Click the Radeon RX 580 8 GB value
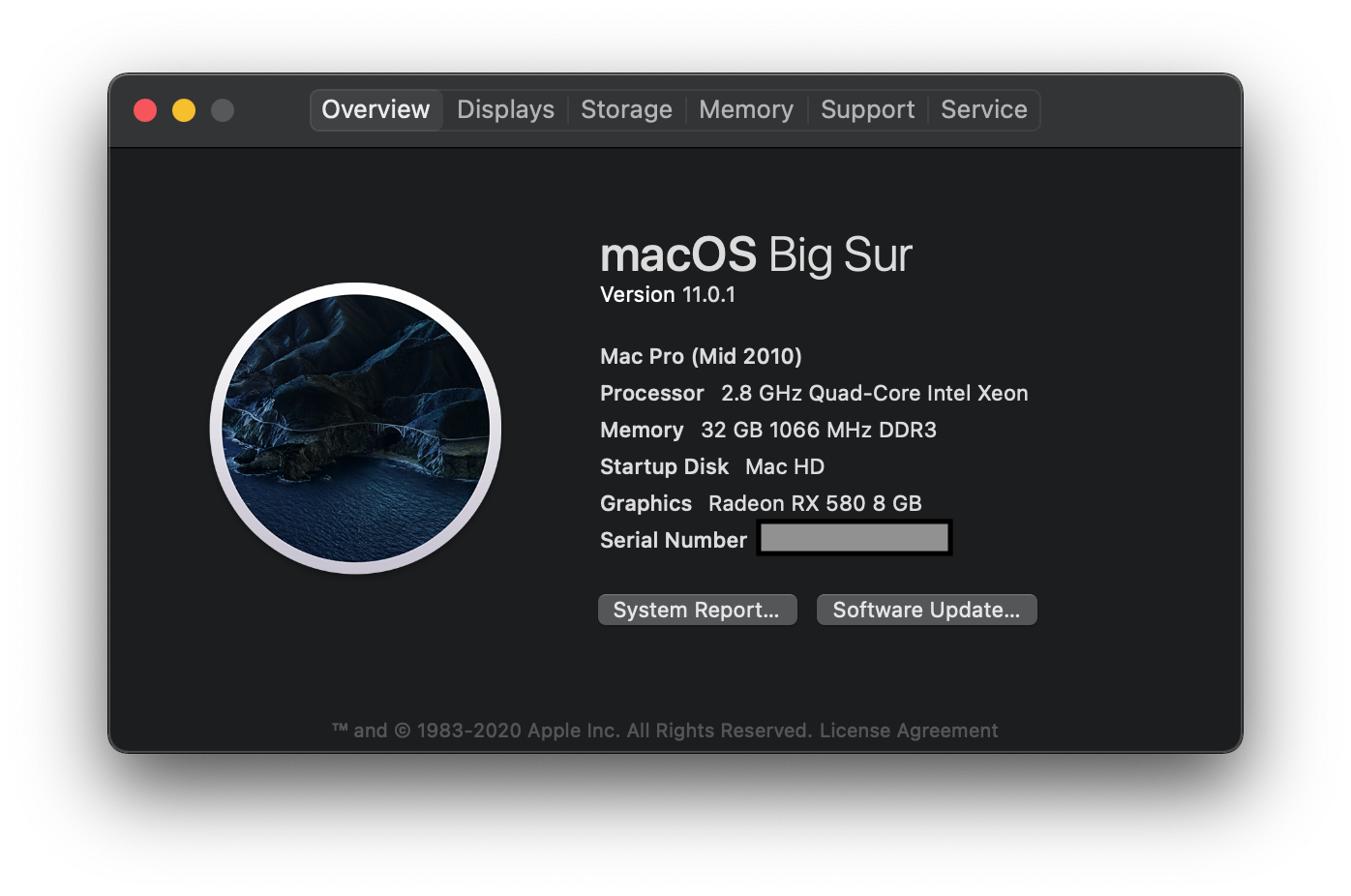1351x896 pixels. (x=815, y=503)
